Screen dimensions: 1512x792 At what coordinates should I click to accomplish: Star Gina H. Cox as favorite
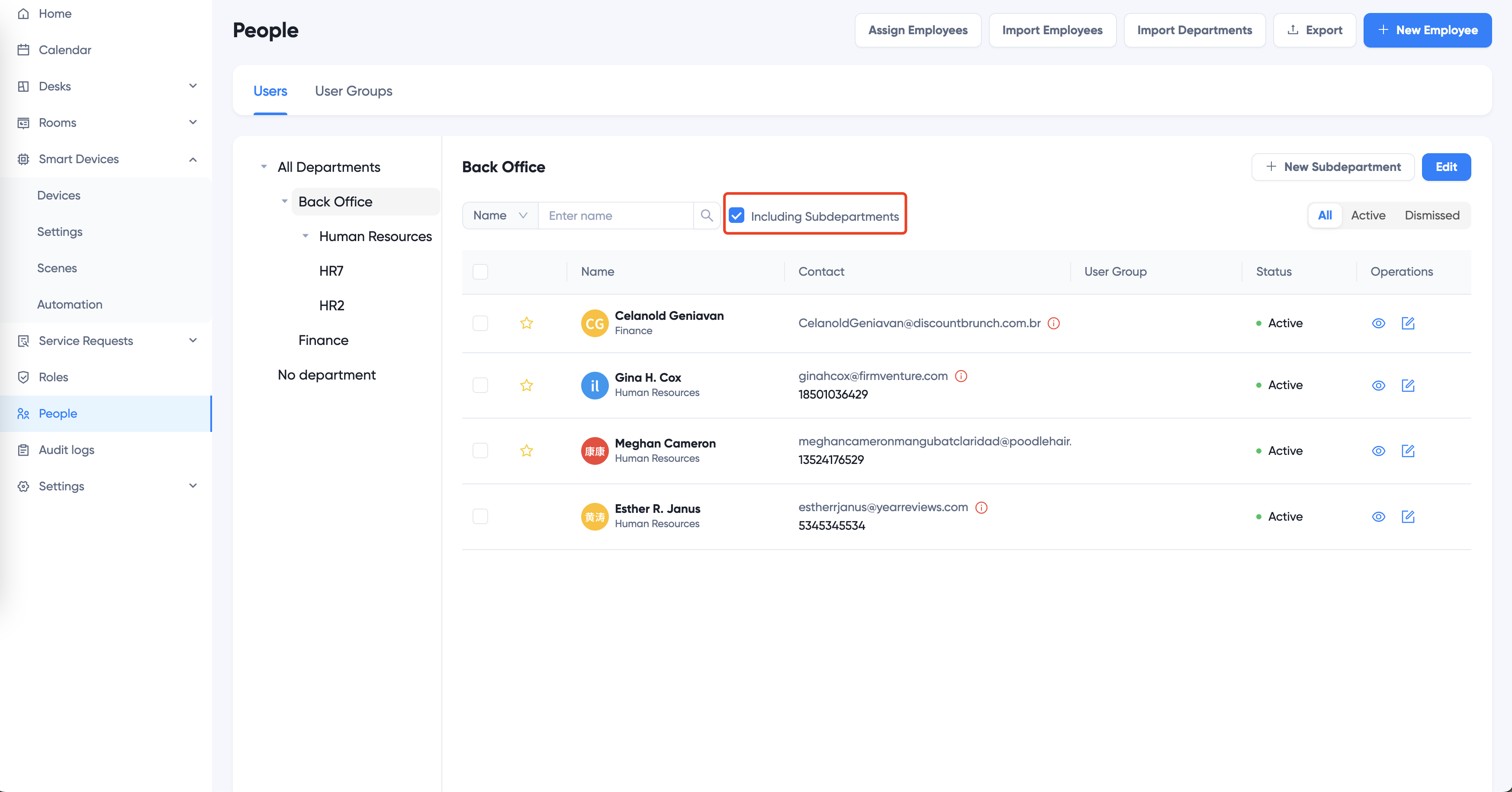[x=527, y=385]
